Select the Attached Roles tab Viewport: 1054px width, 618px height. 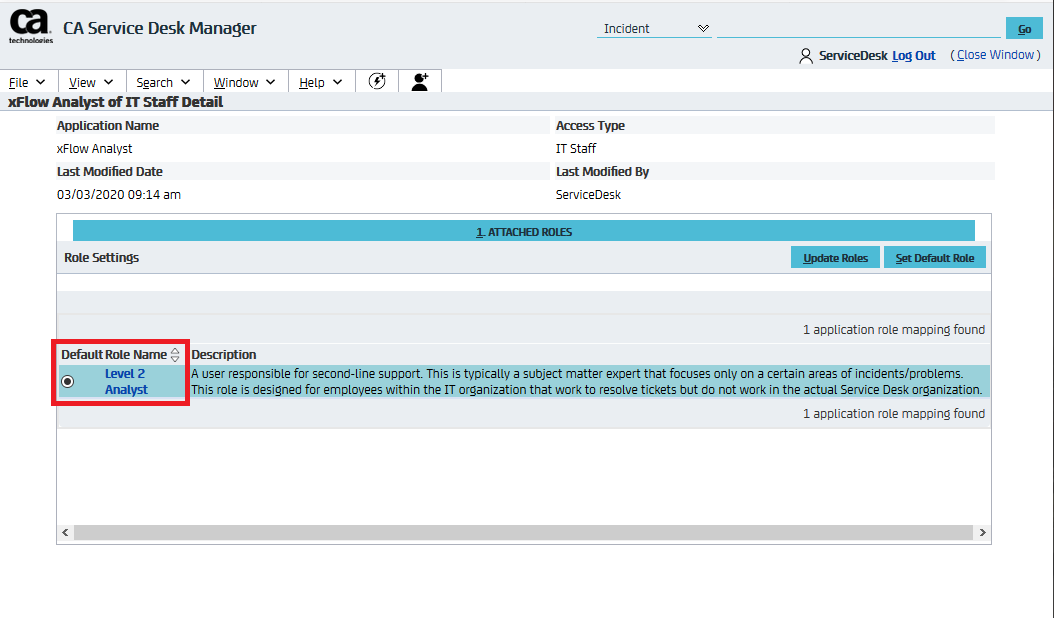pos(524,231)
